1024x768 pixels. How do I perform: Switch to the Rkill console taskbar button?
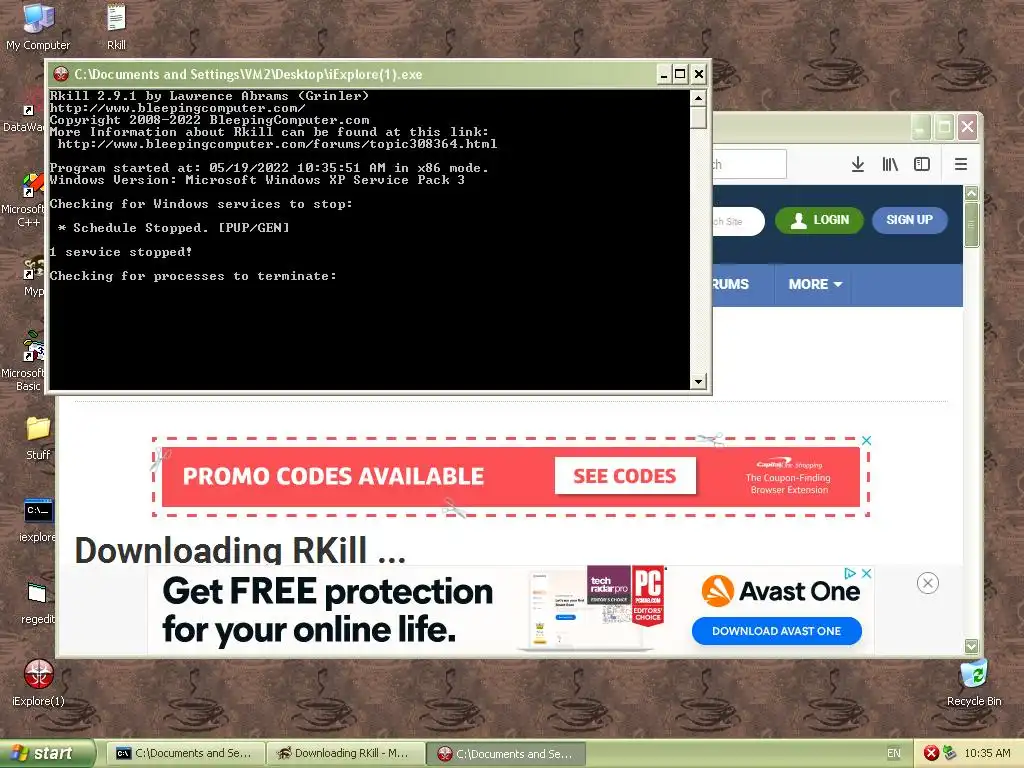point(506,753)
